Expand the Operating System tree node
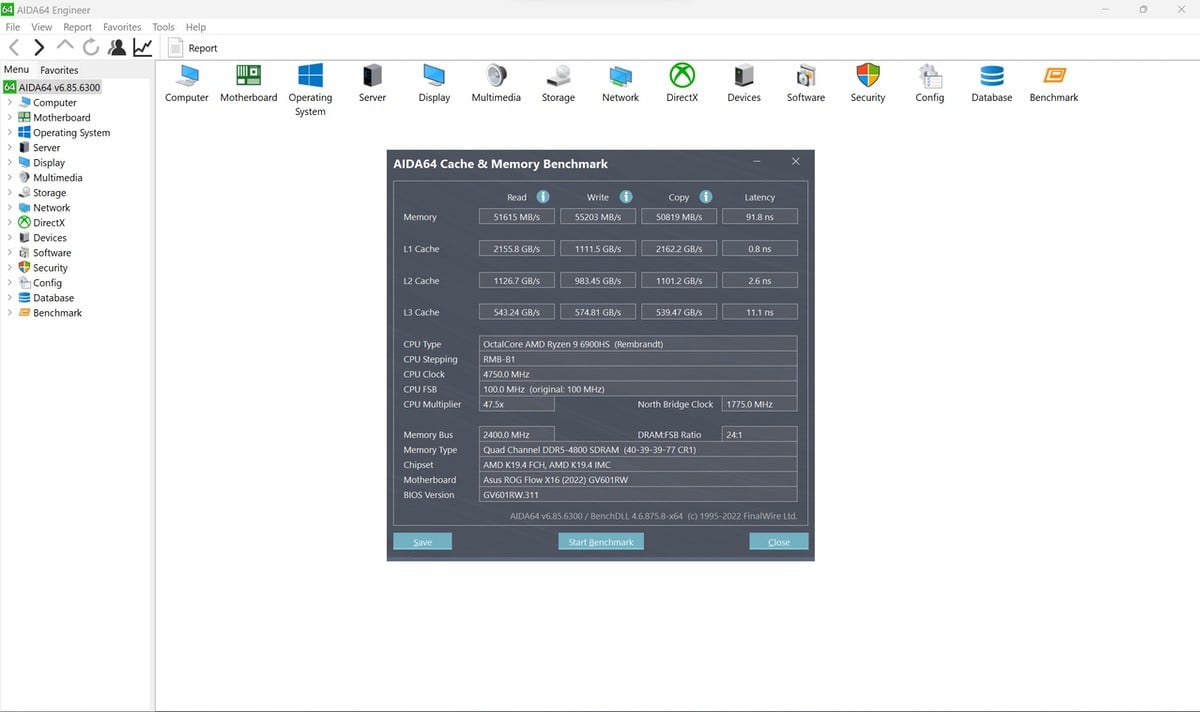The height and width of the screenshot is (712, 1200). 10,132
